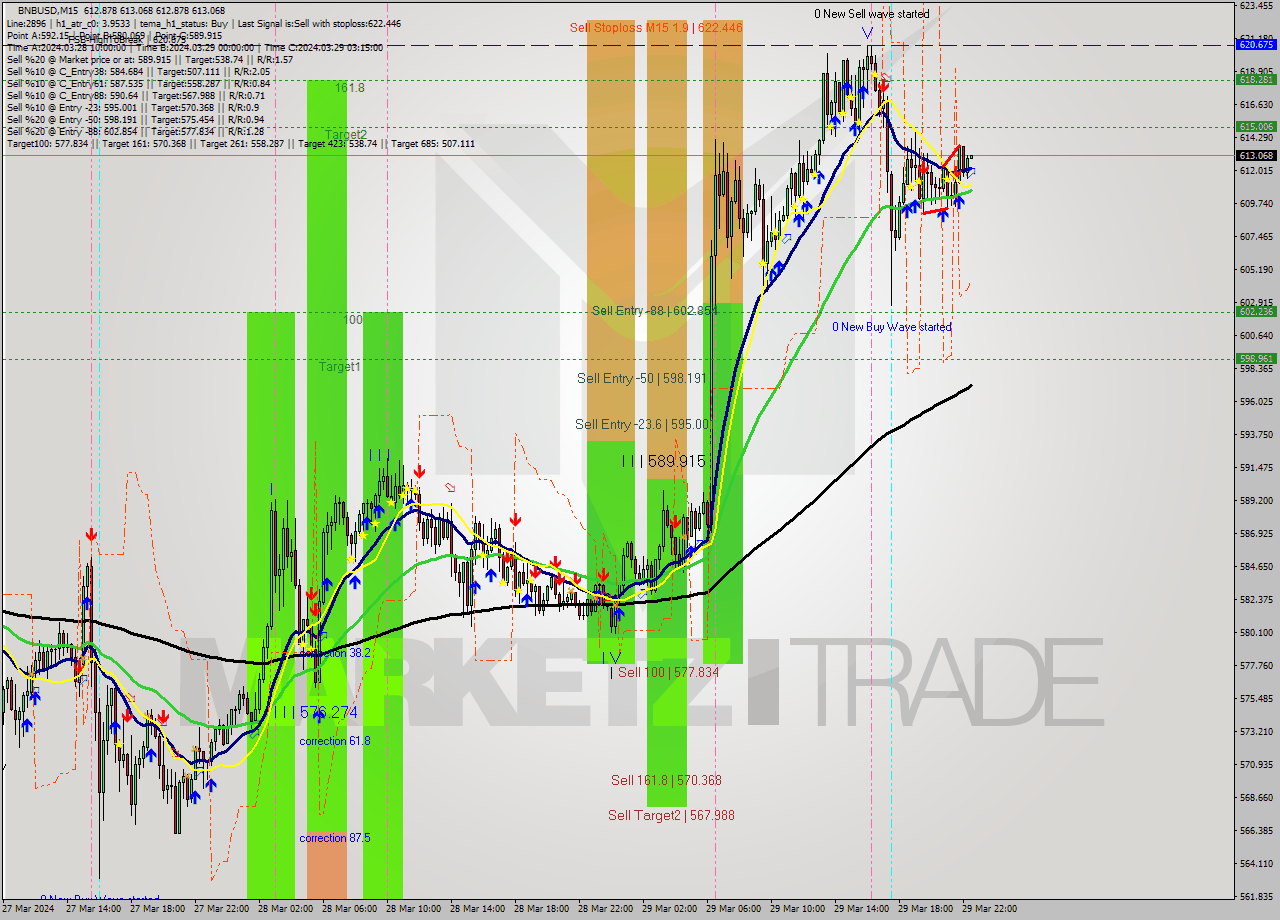Screen dimensions: 1280x920
Task: Click the '27 Mar 2024' date on the time axis
Action: (x=28, y=909)
